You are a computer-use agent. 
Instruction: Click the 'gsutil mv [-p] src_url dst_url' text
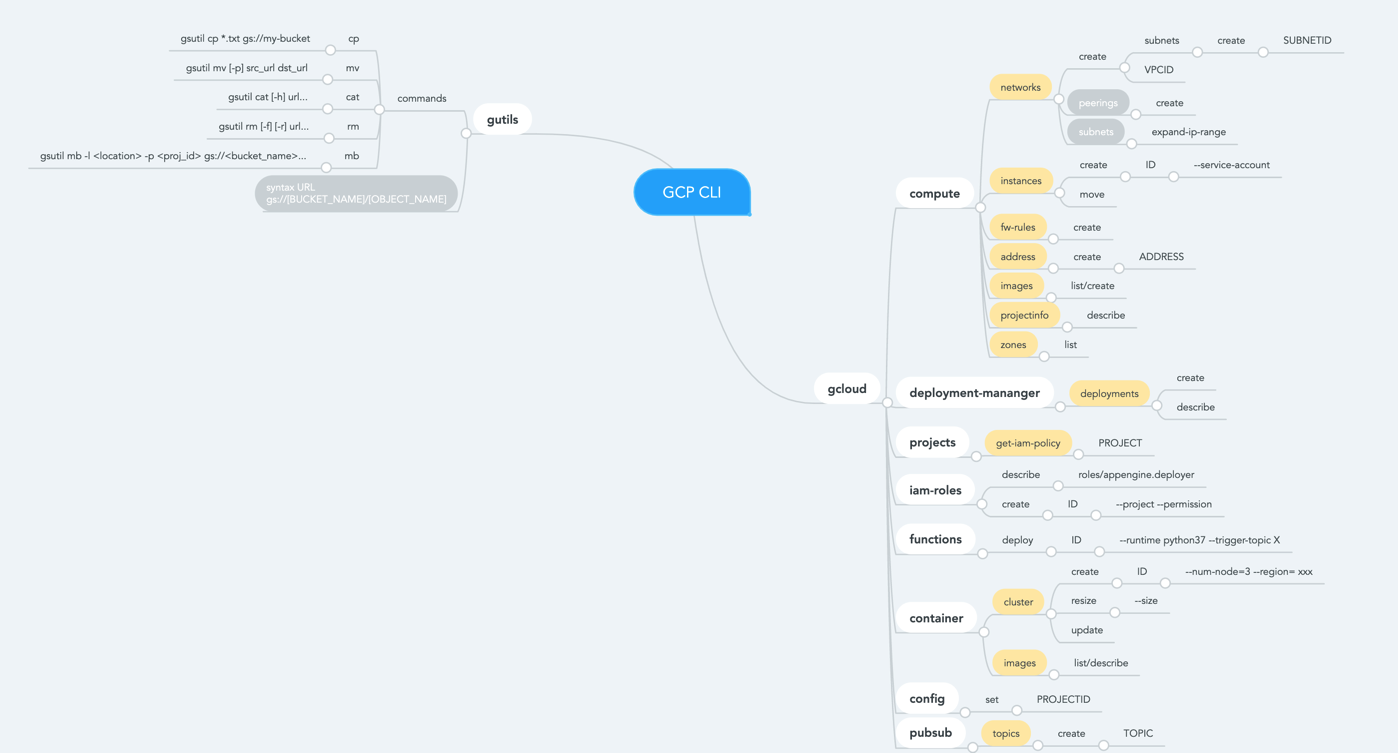(x=246, y=68)
